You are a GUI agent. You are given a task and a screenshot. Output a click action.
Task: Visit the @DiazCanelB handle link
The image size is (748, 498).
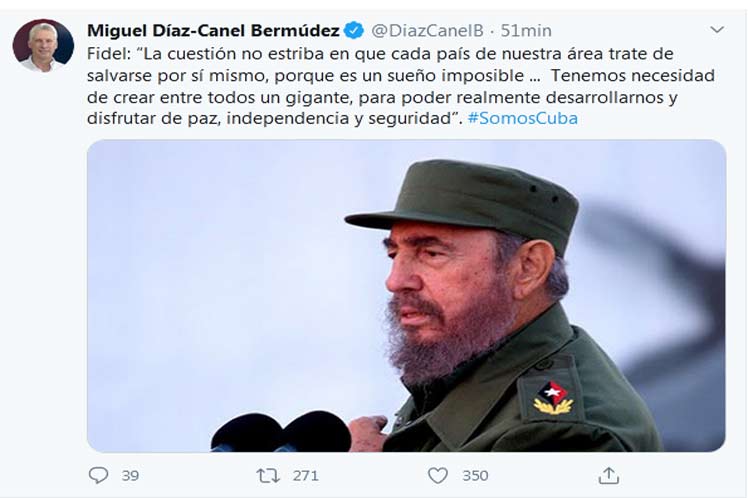click(x=427, y=31)
